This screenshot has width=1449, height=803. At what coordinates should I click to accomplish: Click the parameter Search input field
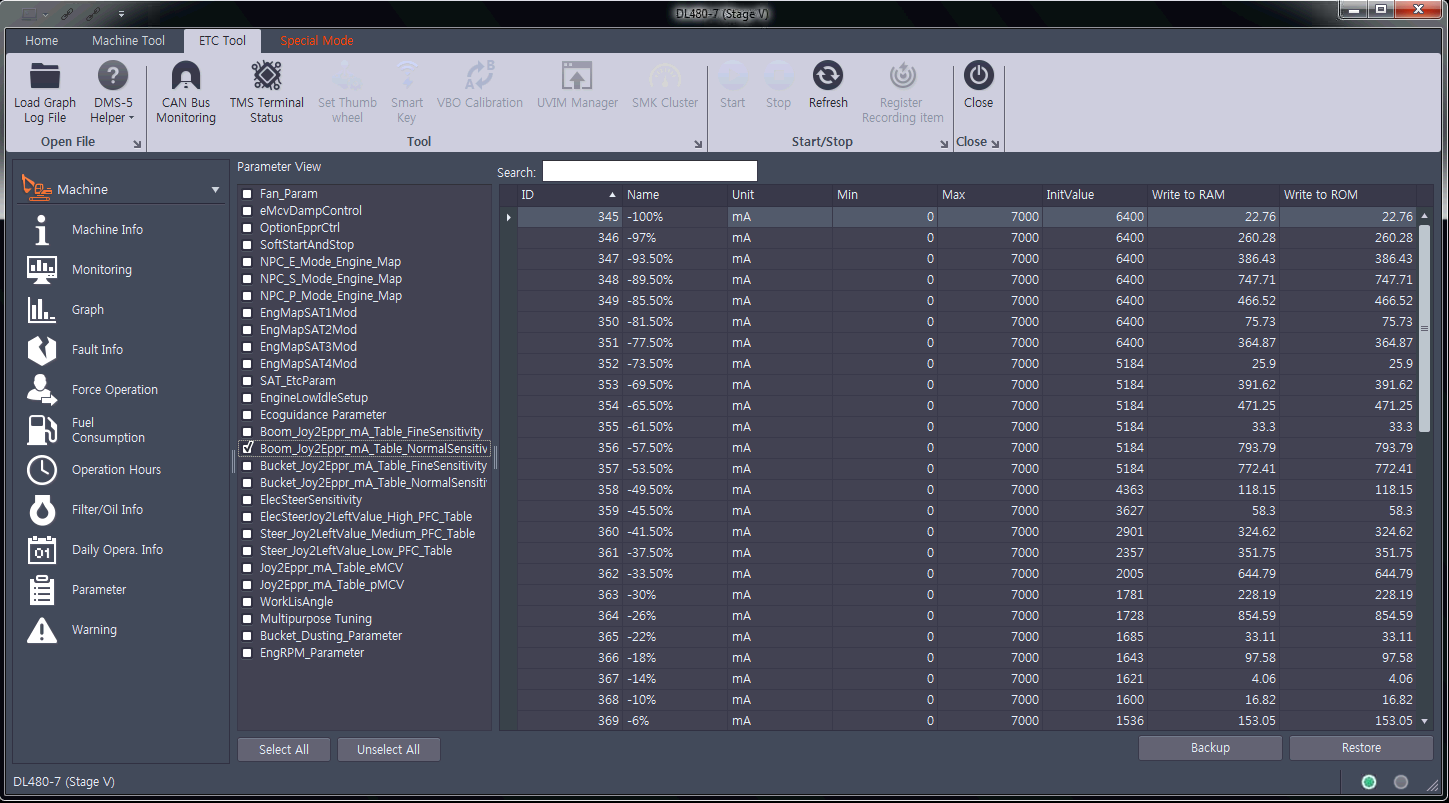pos(649,172)
